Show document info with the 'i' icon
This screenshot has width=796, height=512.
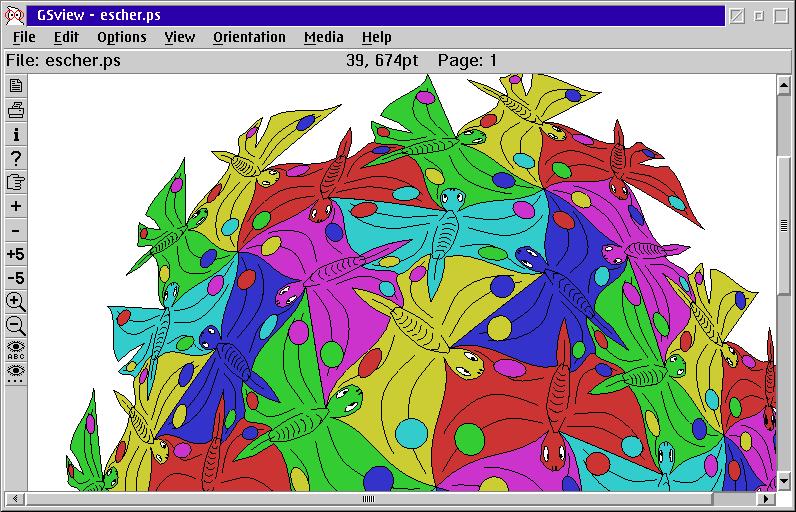(16, 134)
